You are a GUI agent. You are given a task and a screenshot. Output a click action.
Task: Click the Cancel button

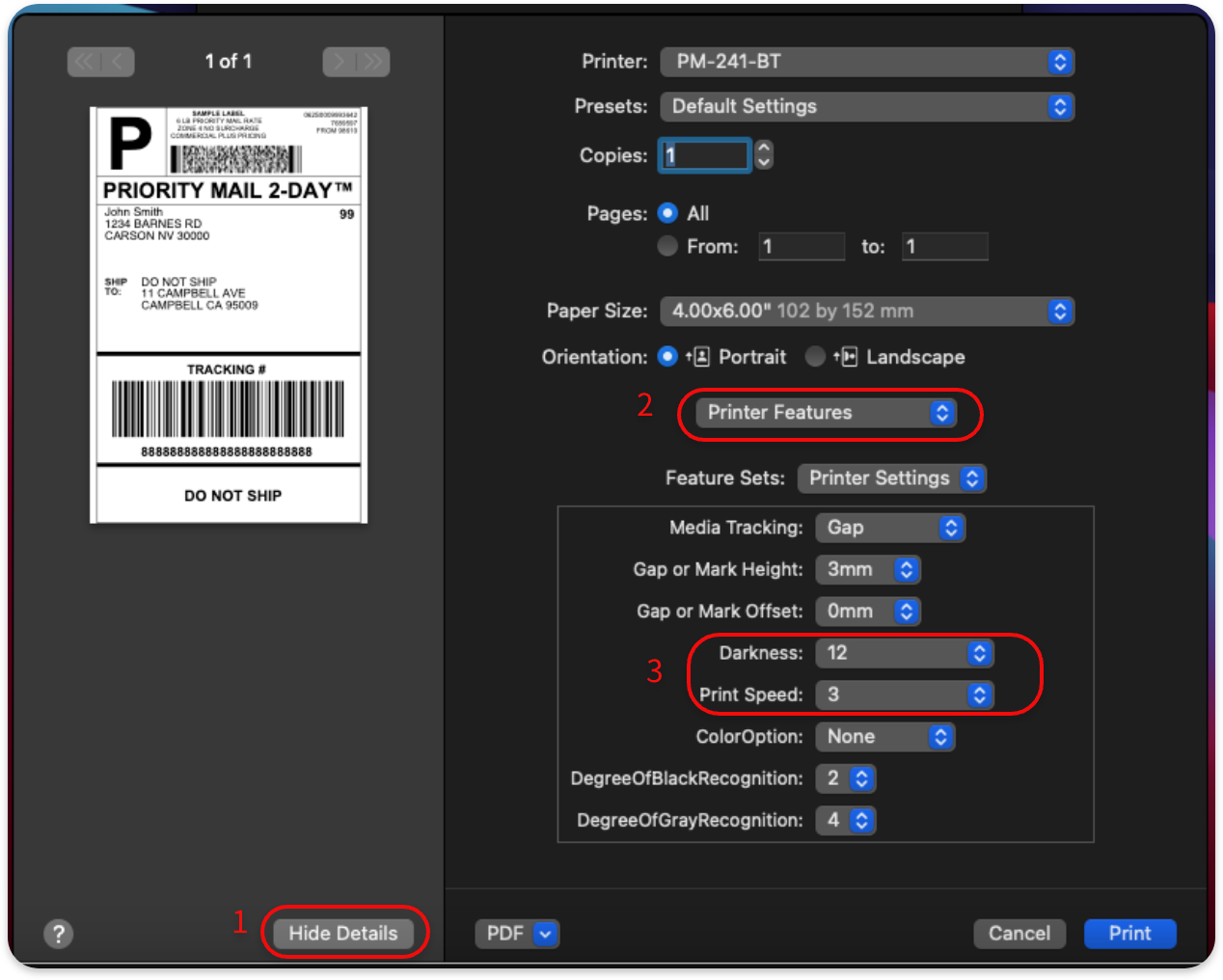[x=1019, y=934]
